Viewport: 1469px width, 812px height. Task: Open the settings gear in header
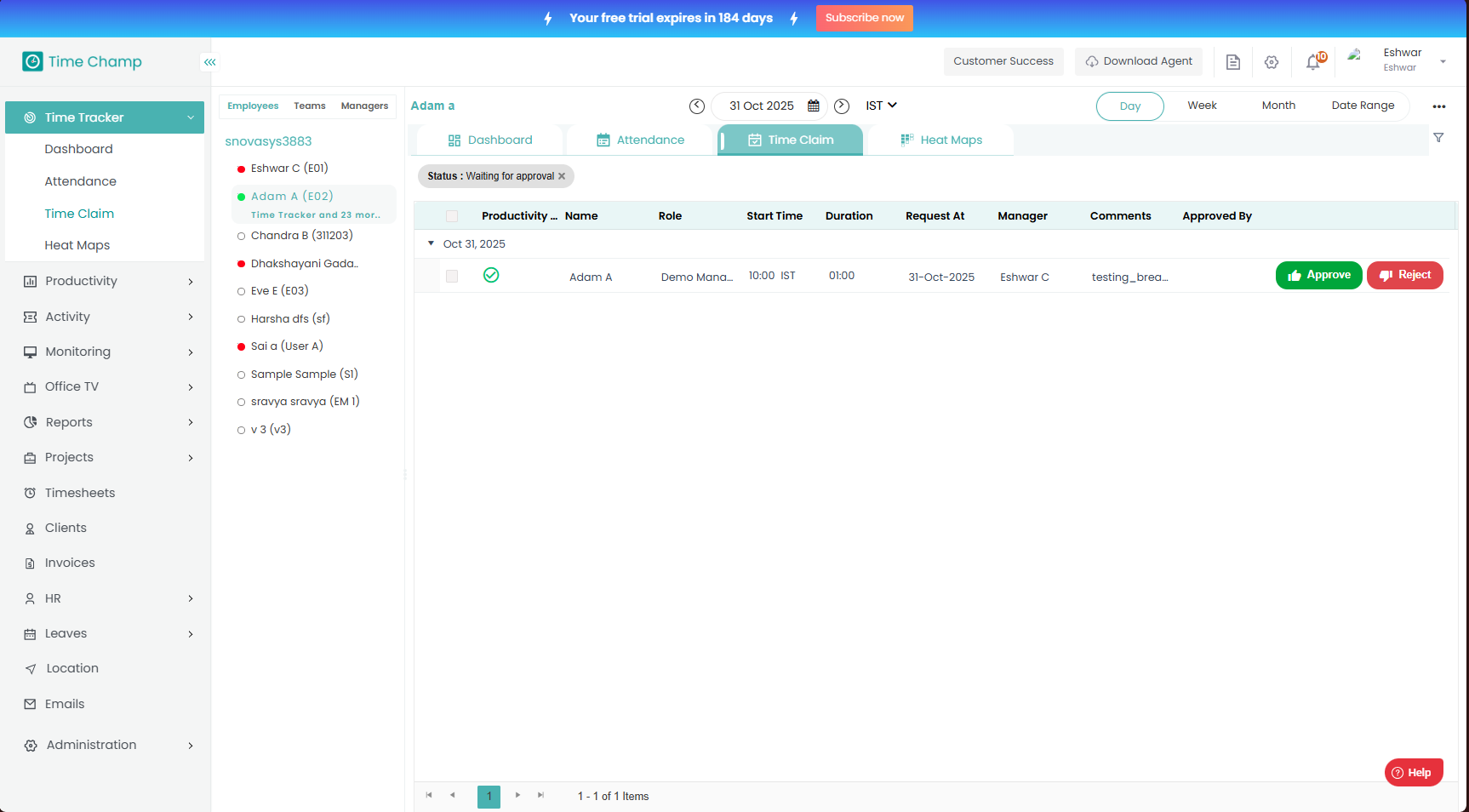pyautogui.click(x=1272, y=62)
